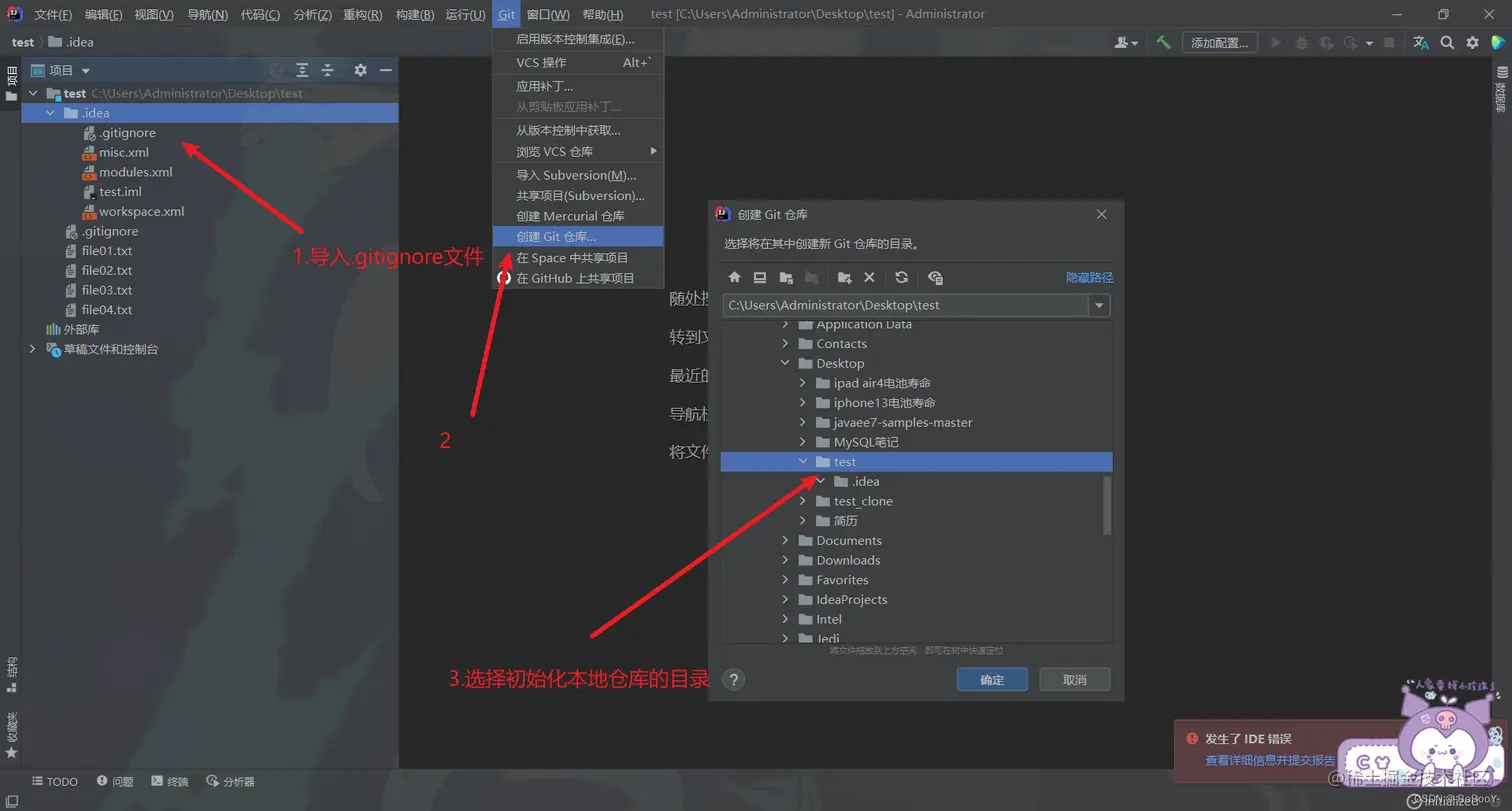Select file03.txt in project tree
1512x811 pixels.
coord(106,290)
